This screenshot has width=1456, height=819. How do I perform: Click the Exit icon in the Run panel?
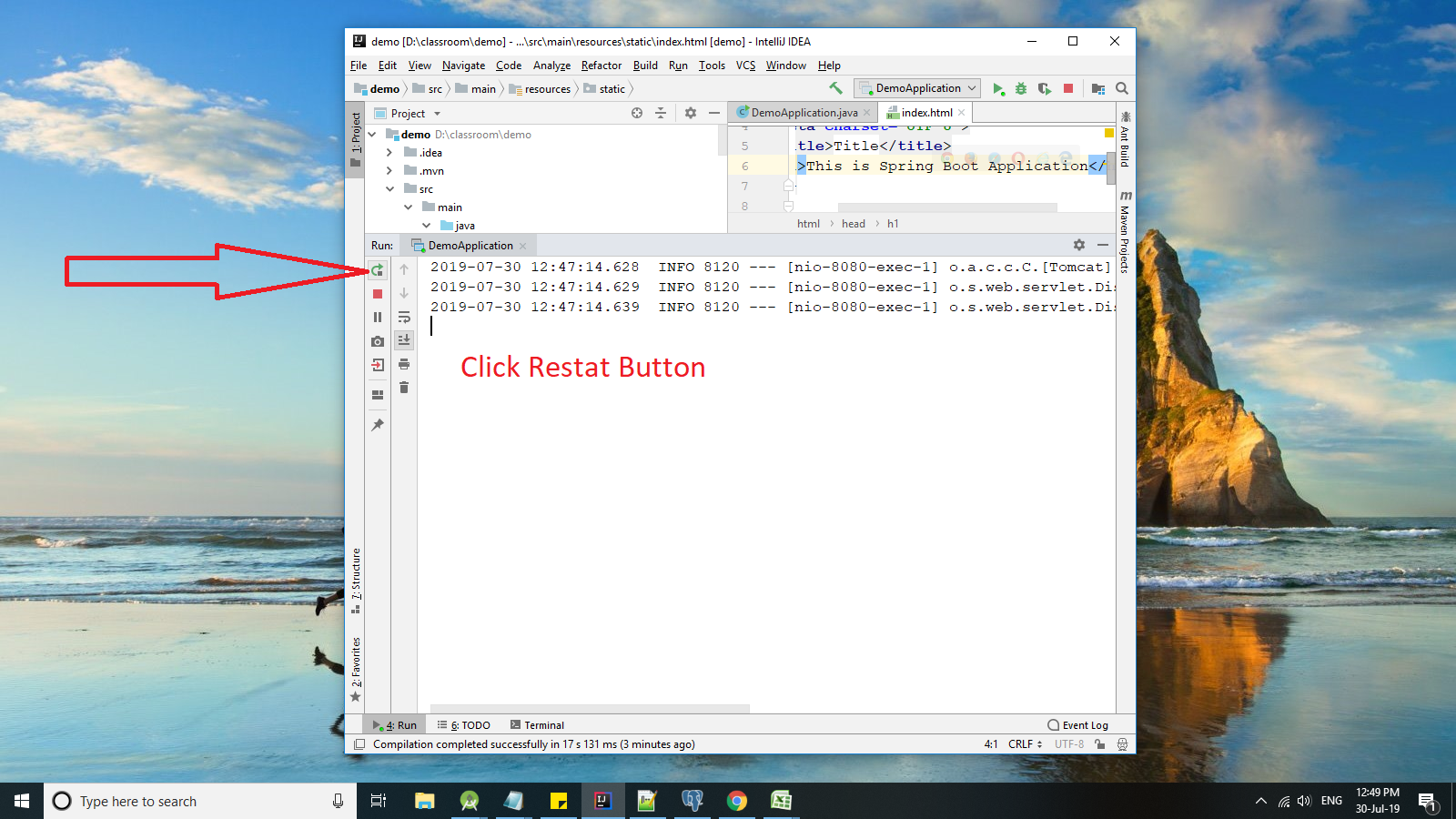378,365
